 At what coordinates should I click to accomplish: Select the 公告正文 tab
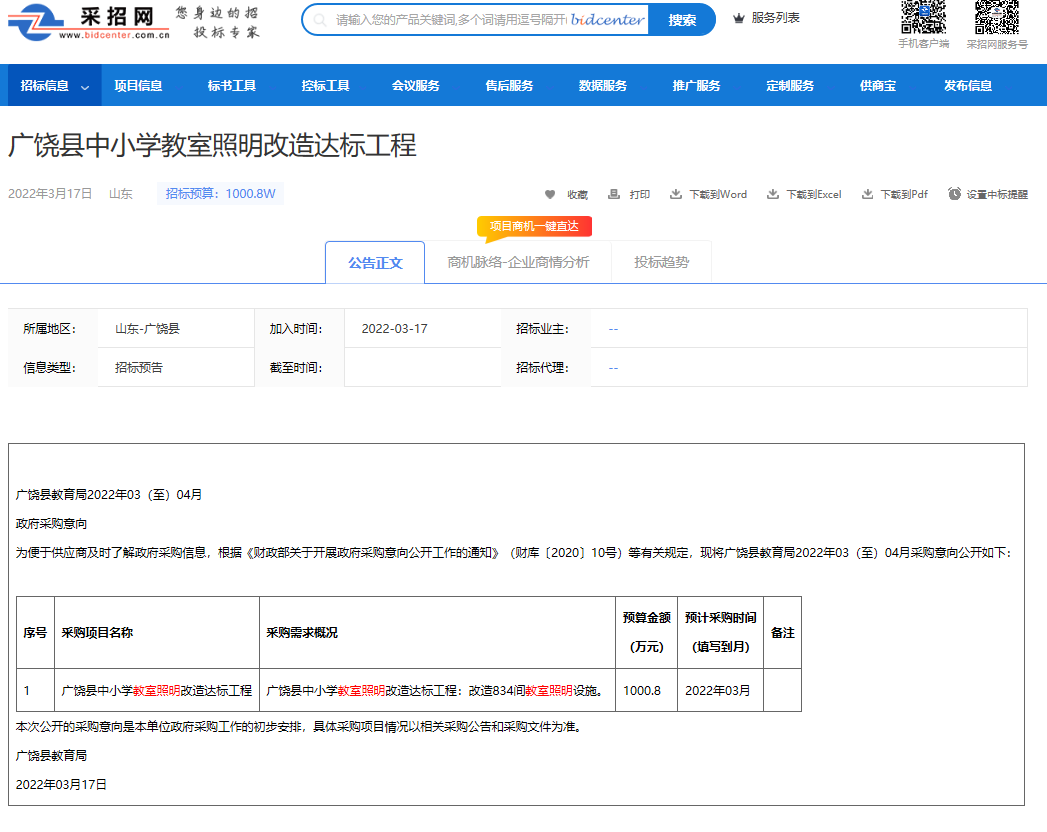tap(375, 262)
